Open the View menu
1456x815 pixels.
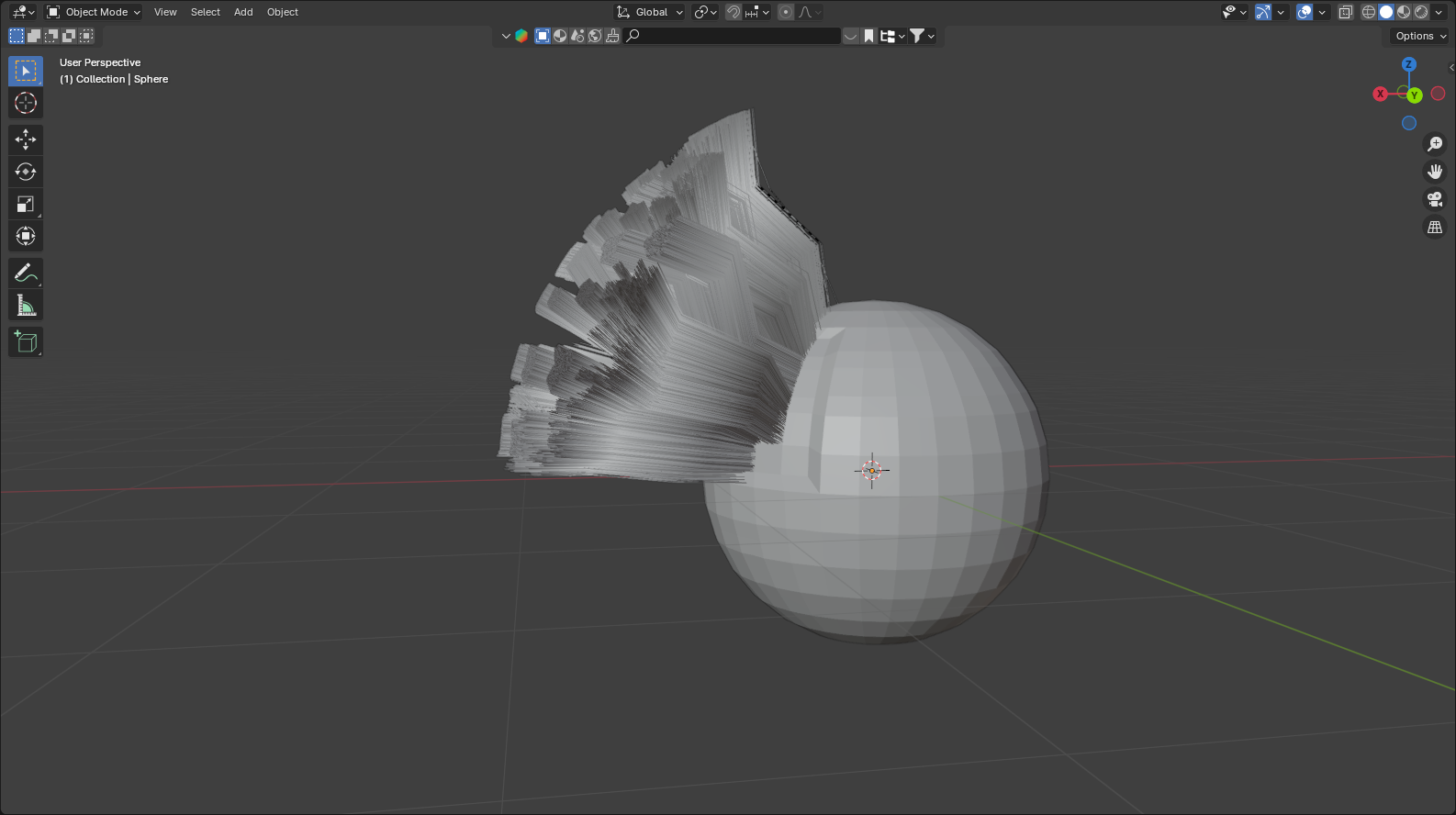(x=165, y=12)
